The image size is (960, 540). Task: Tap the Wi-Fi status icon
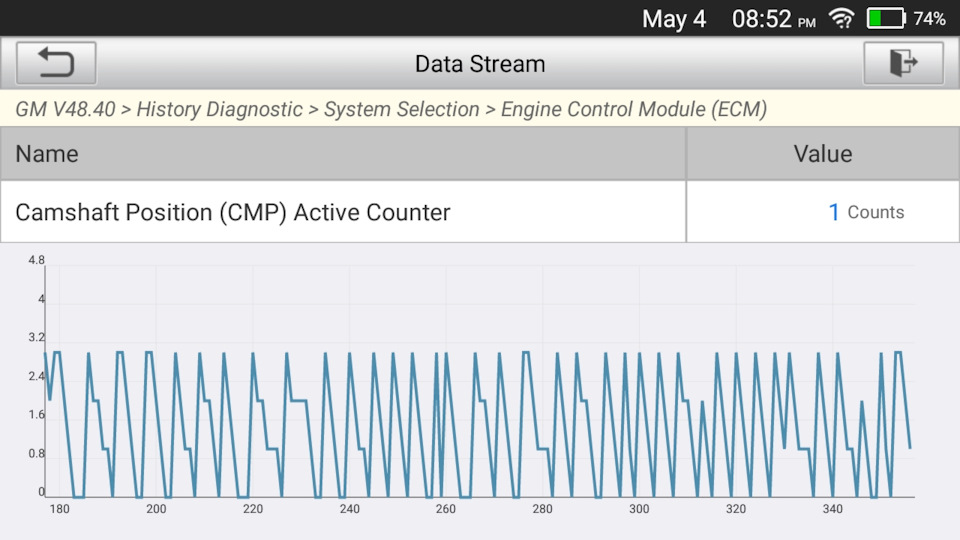[x=842, y=19]
